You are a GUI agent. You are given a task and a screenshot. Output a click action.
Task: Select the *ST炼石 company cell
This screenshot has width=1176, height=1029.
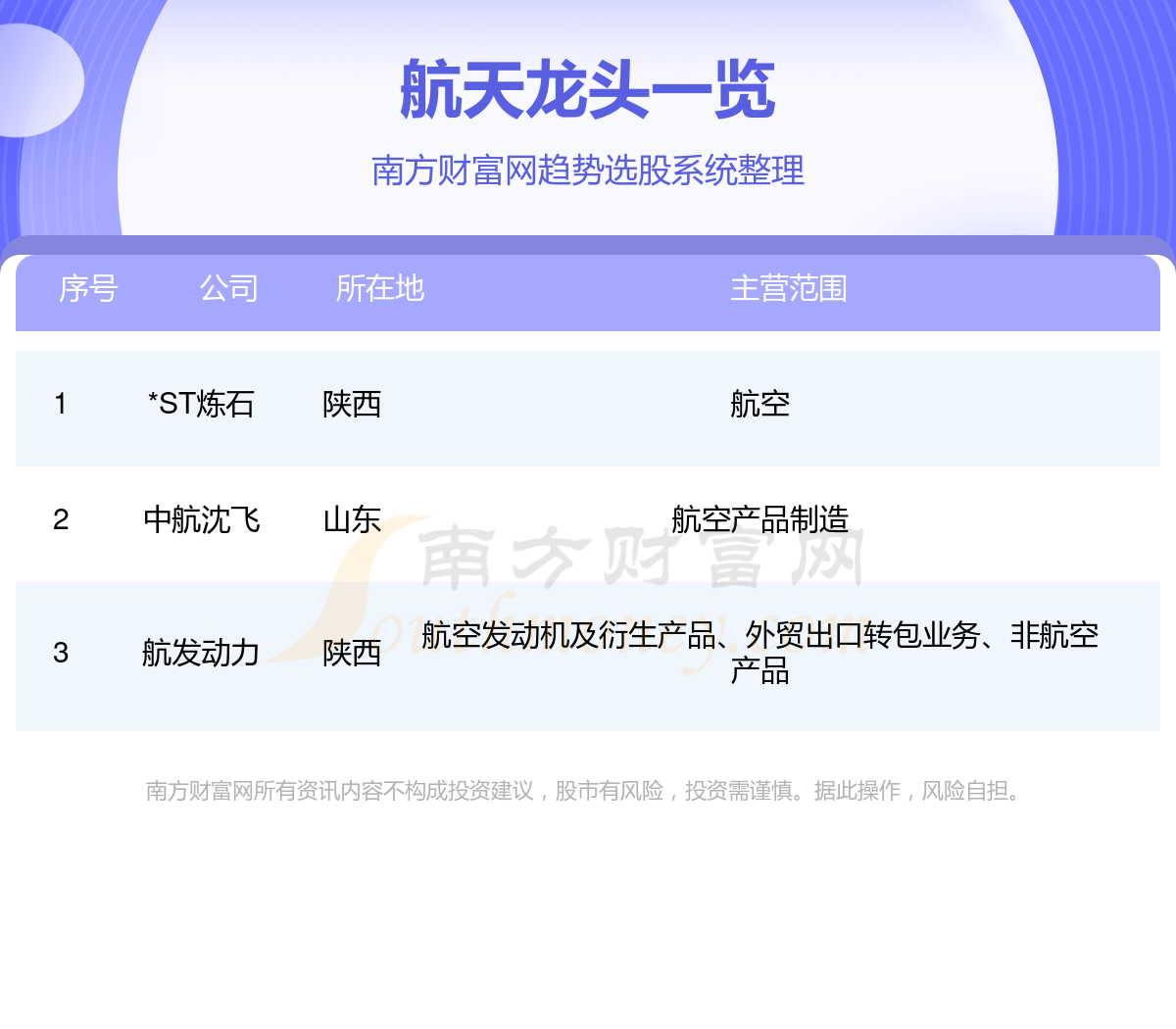(201, 404)
